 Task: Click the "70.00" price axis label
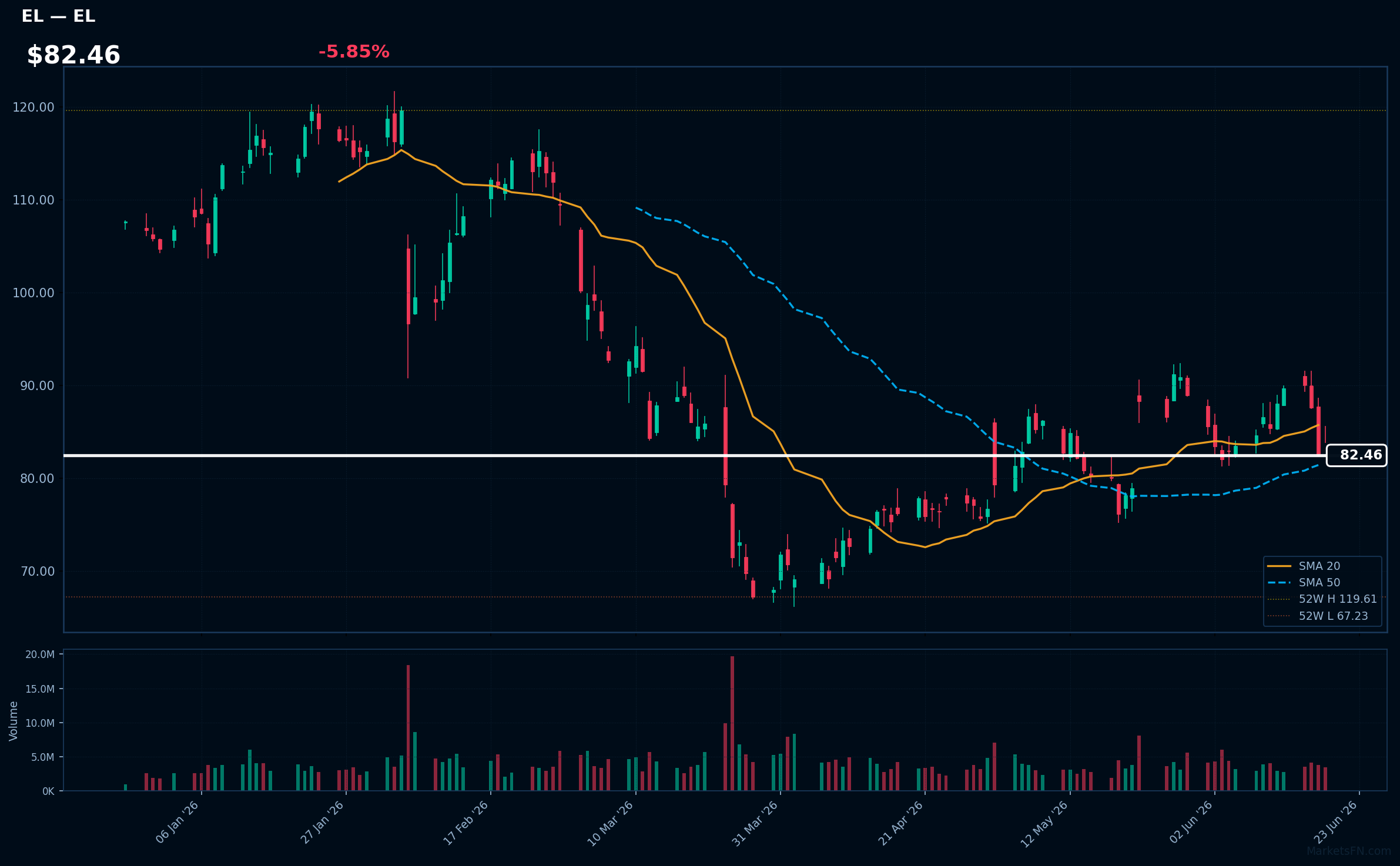(x=37, y=571)
